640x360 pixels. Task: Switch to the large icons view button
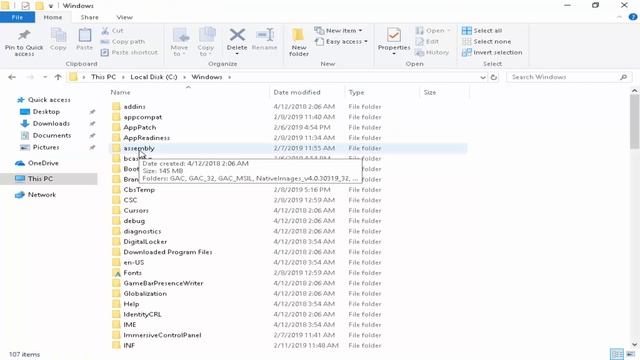pos(631,354)
